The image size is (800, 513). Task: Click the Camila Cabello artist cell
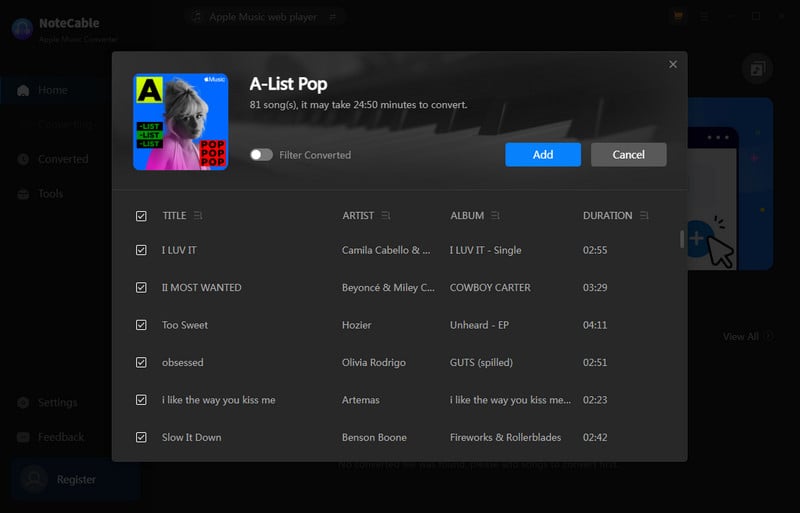386,250
